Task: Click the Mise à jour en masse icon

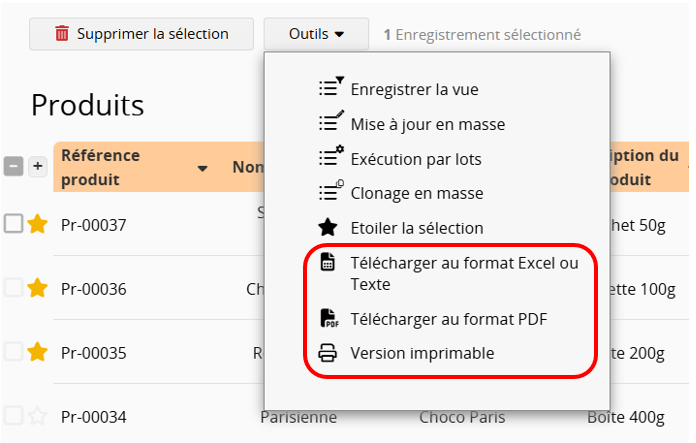Action: tap(330, 123)
